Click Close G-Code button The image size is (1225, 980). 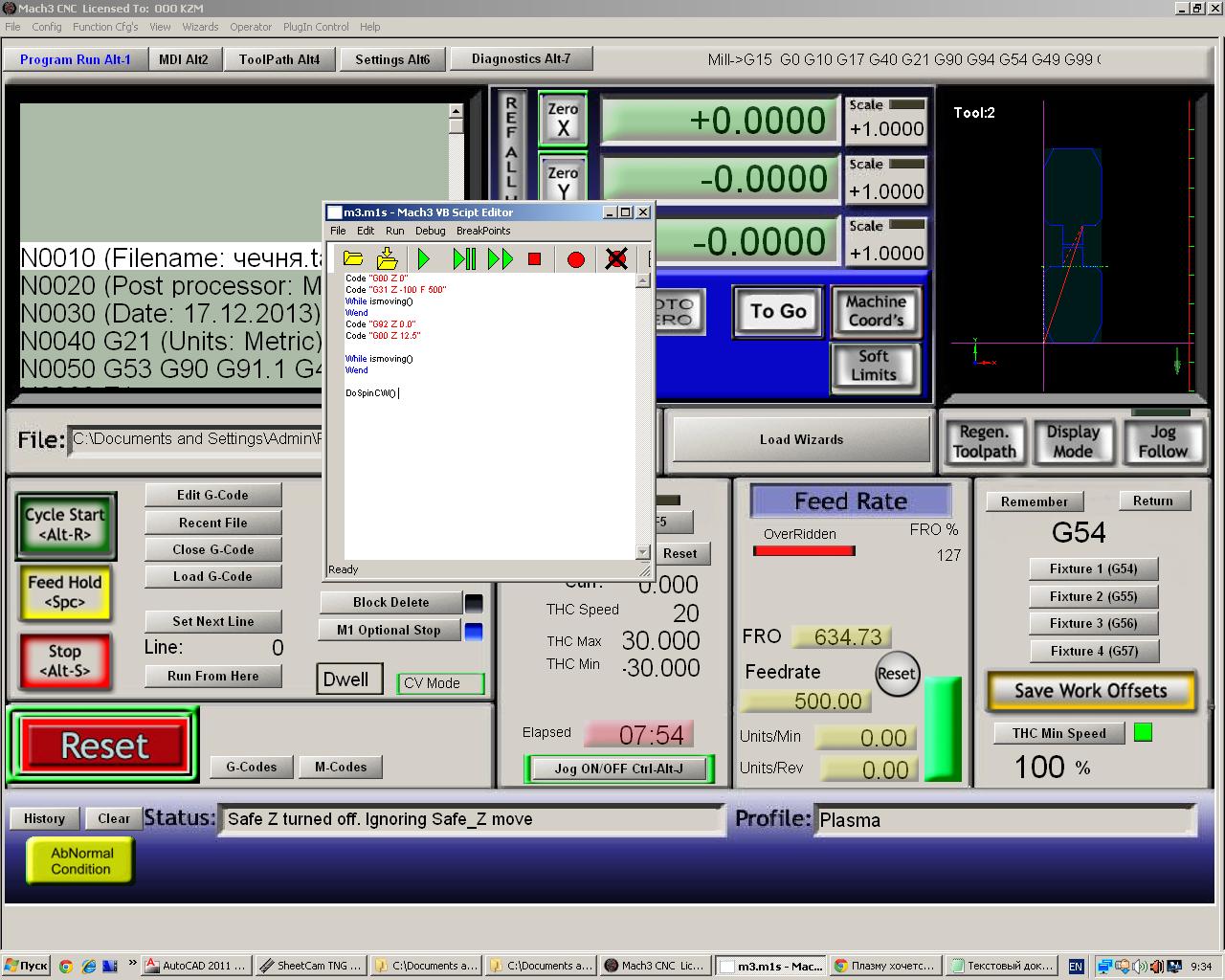click(213, 549)
